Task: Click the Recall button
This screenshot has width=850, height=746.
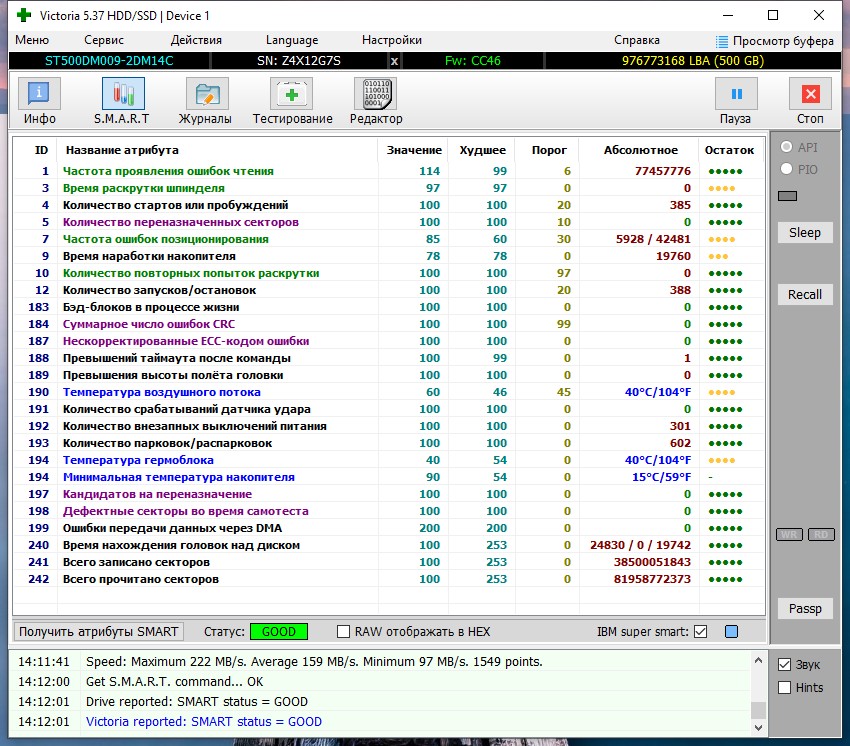Action: point(805,294)
